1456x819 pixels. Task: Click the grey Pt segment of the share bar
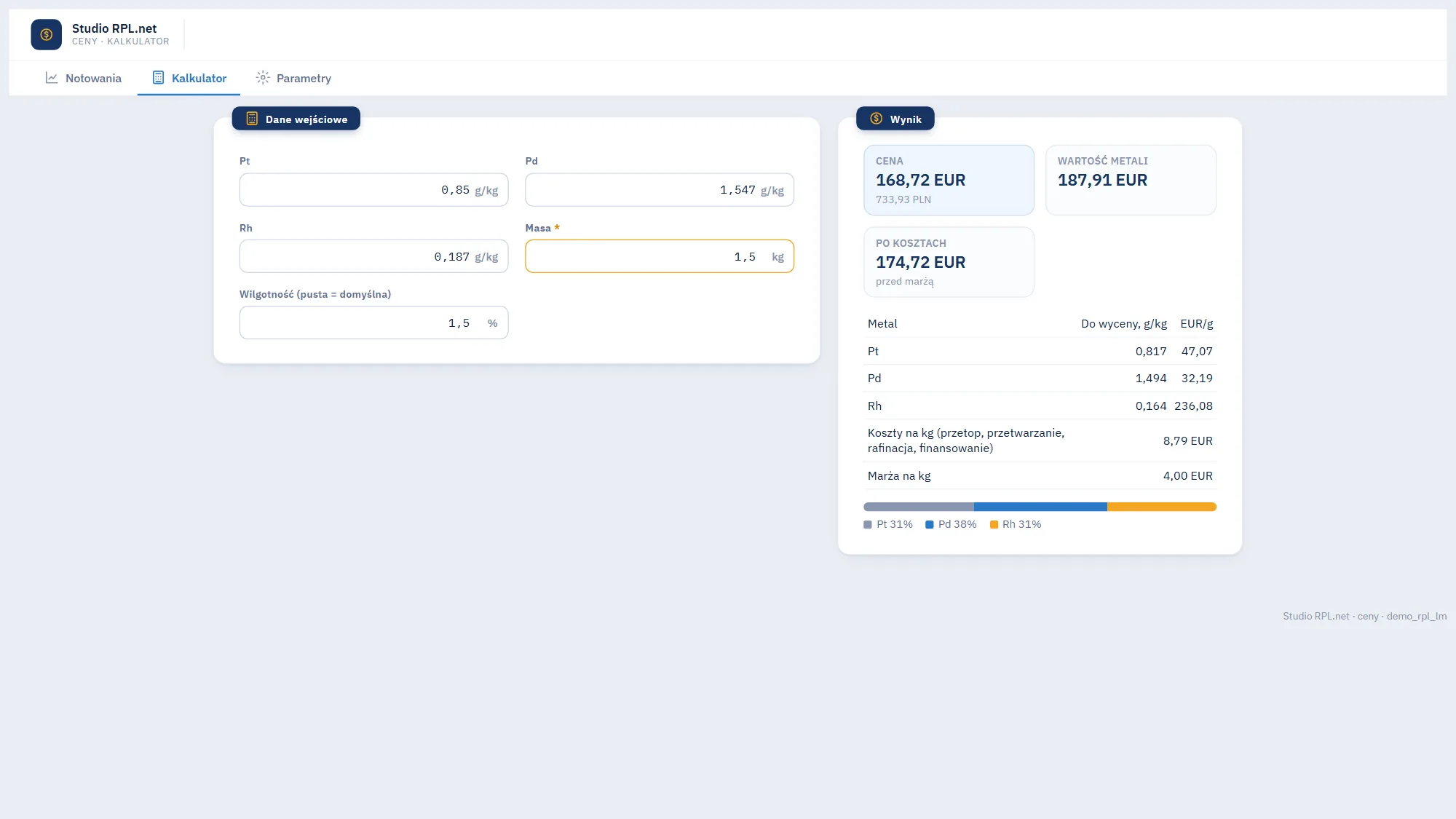[x=919, y=507]
